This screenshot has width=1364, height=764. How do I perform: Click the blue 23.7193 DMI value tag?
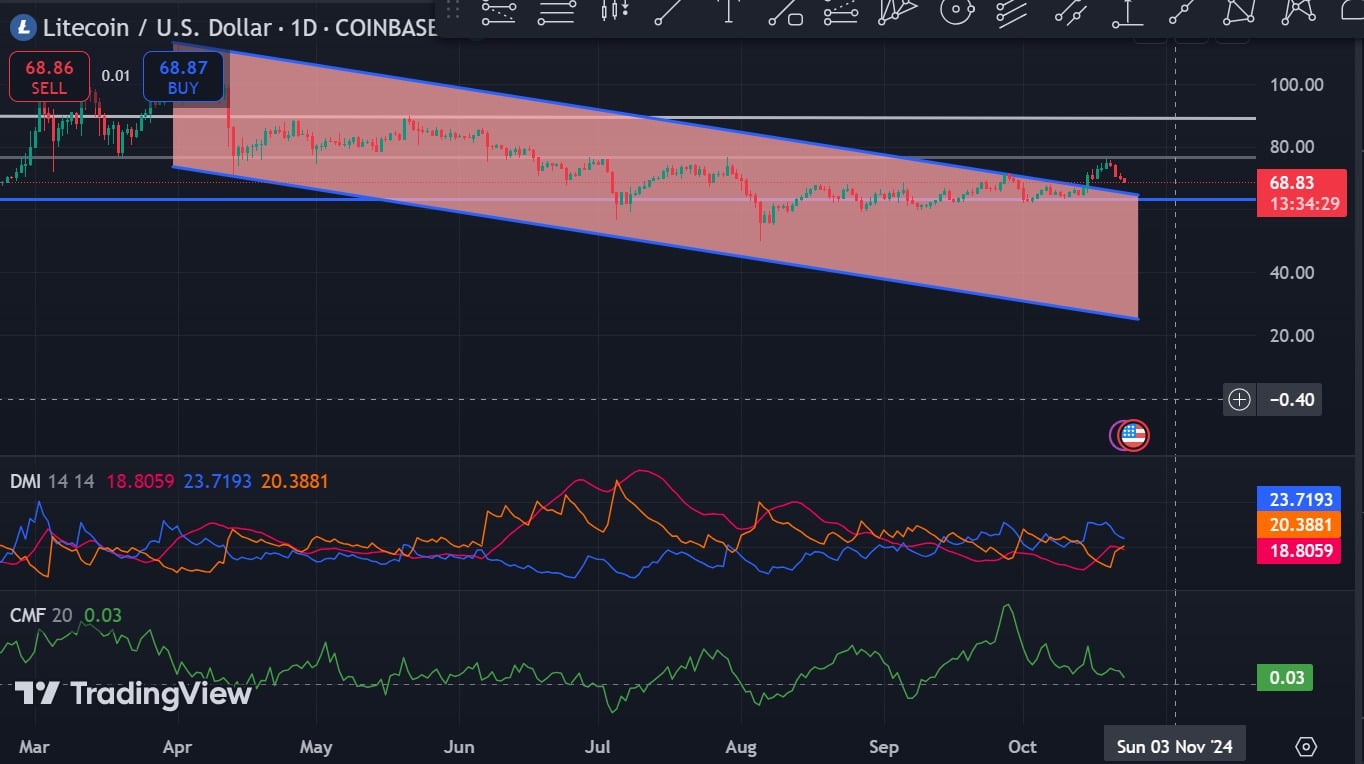(1300, 498)
